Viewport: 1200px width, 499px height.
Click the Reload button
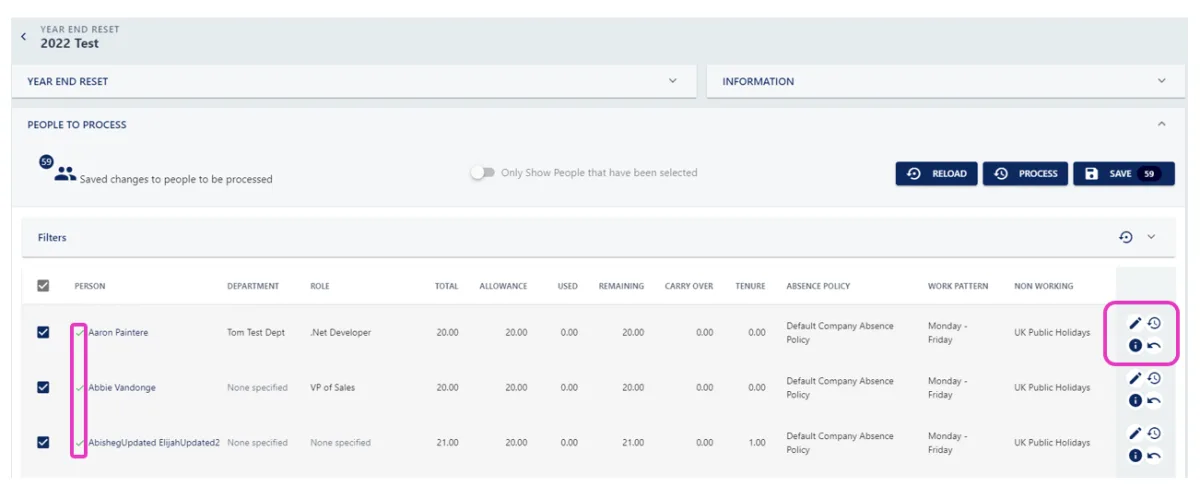(x=936, y=173)
